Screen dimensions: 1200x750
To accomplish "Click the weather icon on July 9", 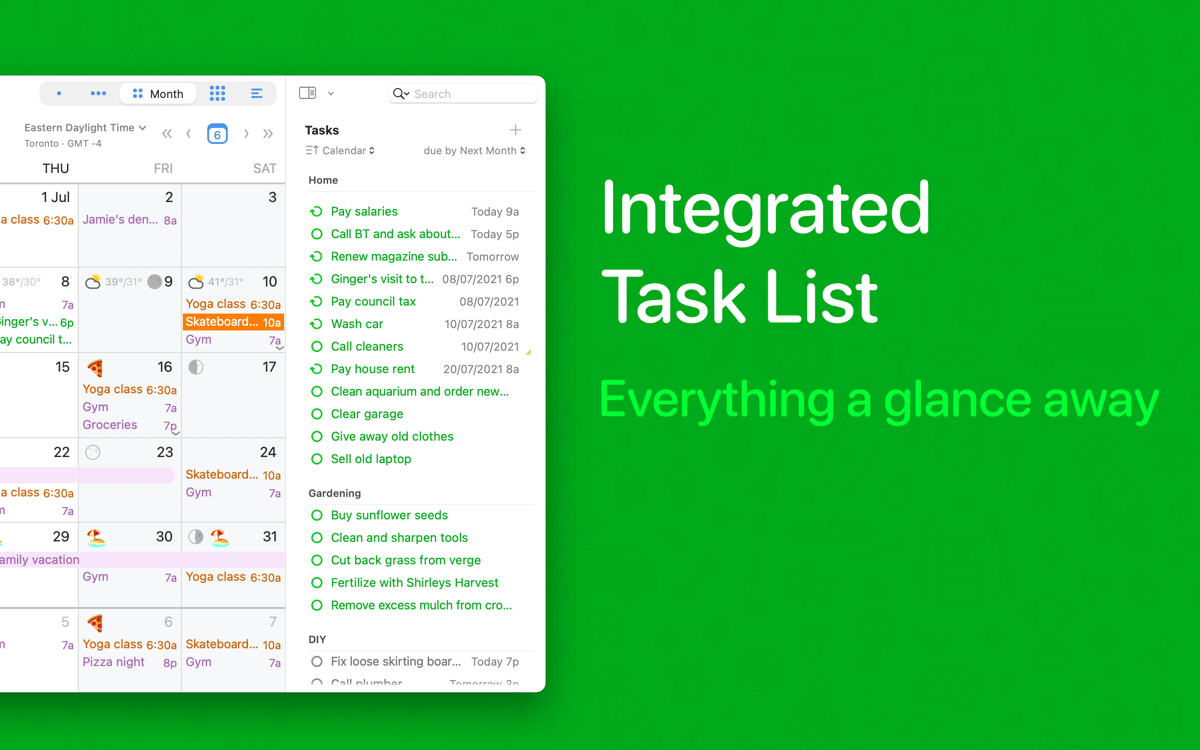I will (x=92, y=282).
